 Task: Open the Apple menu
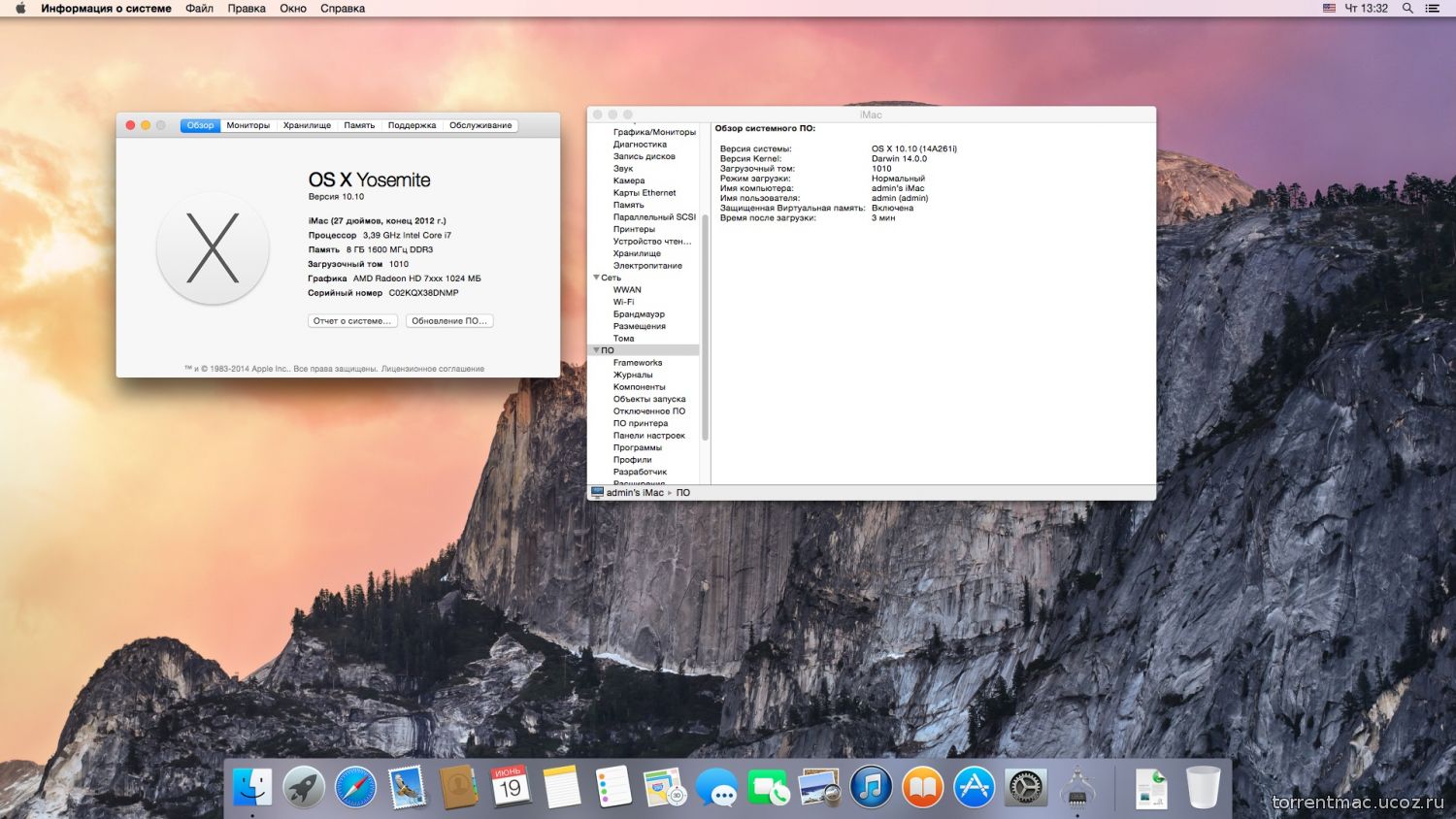pyautogui.click(x=20, y=8)
